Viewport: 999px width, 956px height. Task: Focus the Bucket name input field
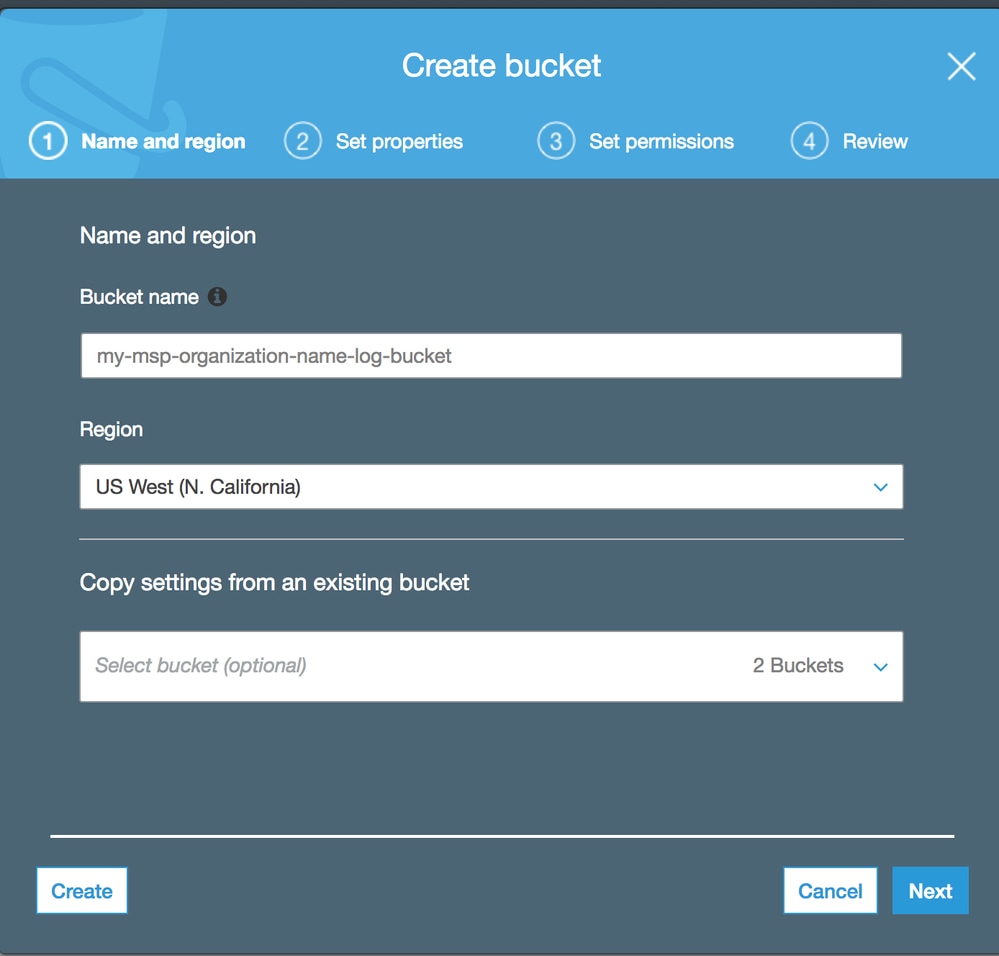pos(491,355)
